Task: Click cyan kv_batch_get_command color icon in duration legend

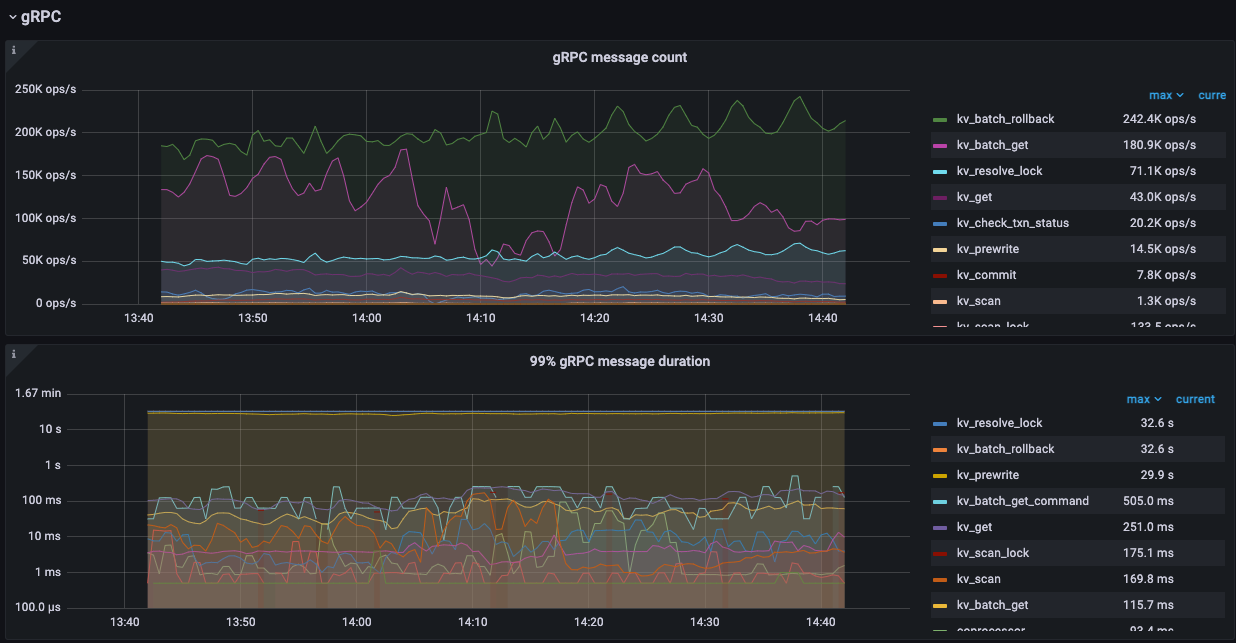Action: 940,501
